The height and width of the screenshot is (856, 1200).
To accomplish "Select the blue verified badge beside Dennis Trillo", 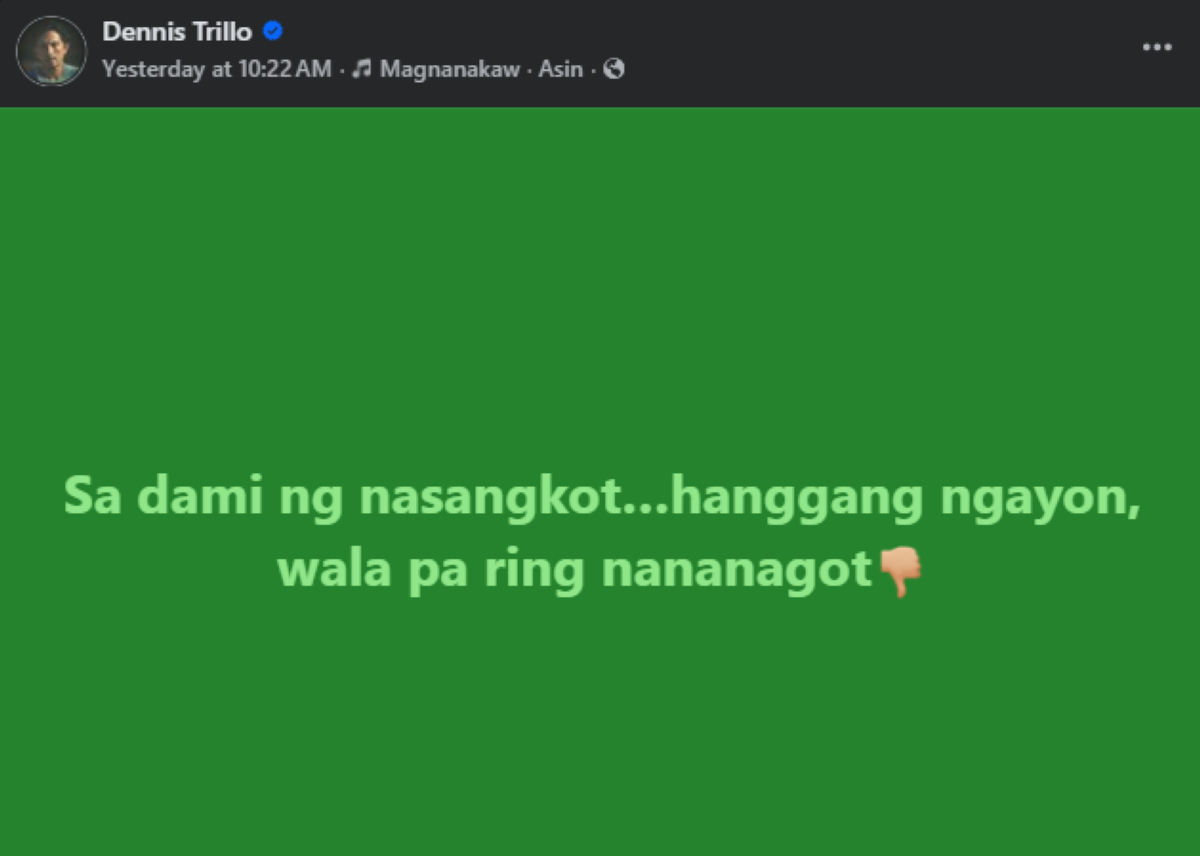I will point(272,31).
